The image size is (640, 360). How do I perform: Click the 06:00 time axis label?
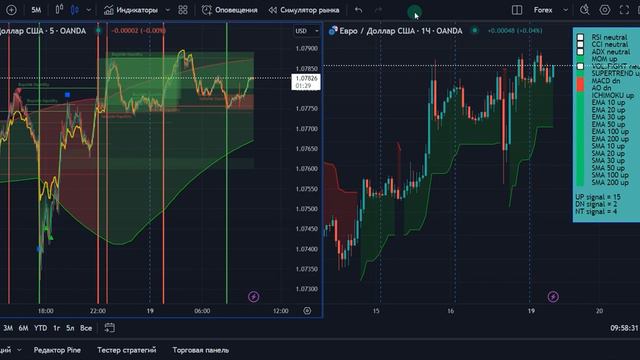tap(202, 311)
